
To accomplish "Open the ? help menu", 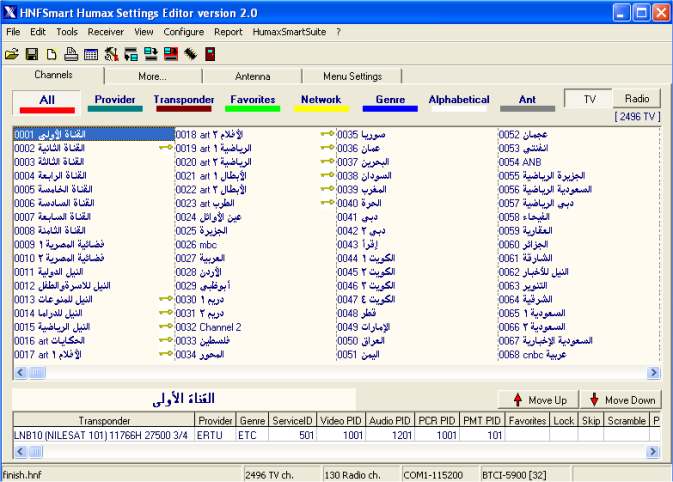I will [x=338, y=32].
